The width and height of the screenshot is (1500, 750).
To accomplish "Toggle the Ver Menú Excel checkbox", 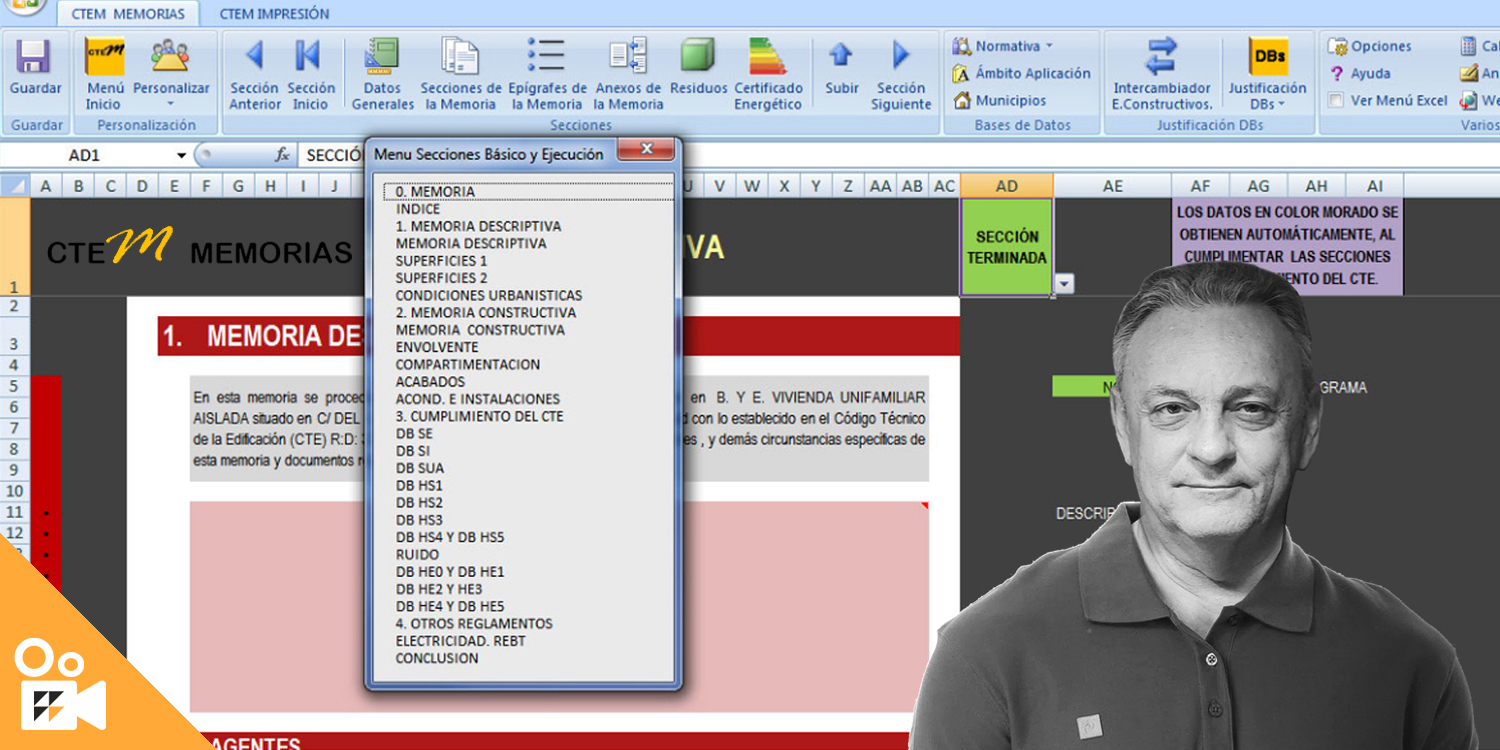I will [1336, 100].
